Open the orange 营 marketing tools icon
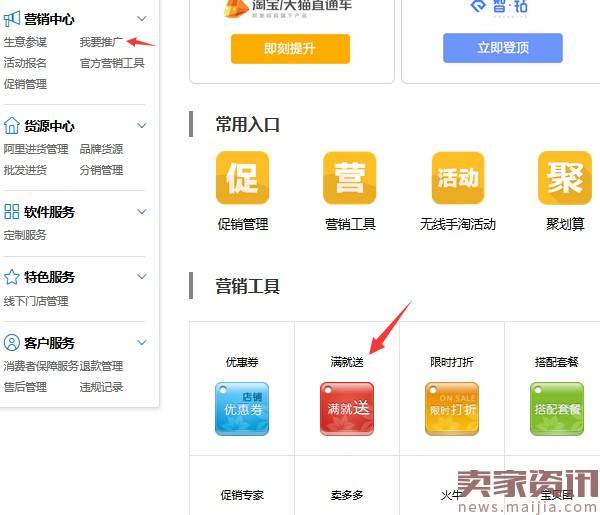This screenshot has width=600, height=515. pos(349,178)
